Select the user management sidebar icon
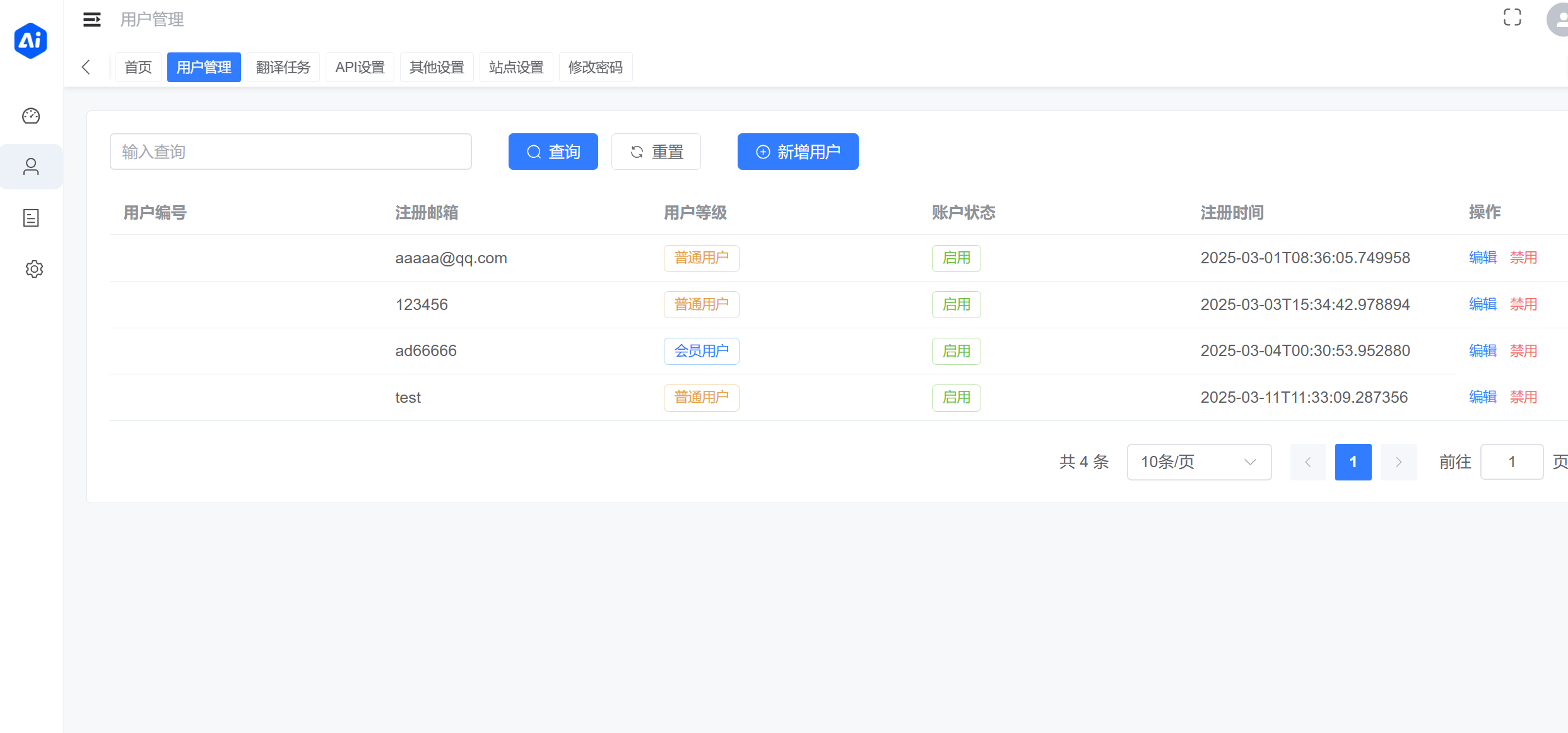Image resolution: width=1568 pixels, height=733 pixels. tap(31, 166)
